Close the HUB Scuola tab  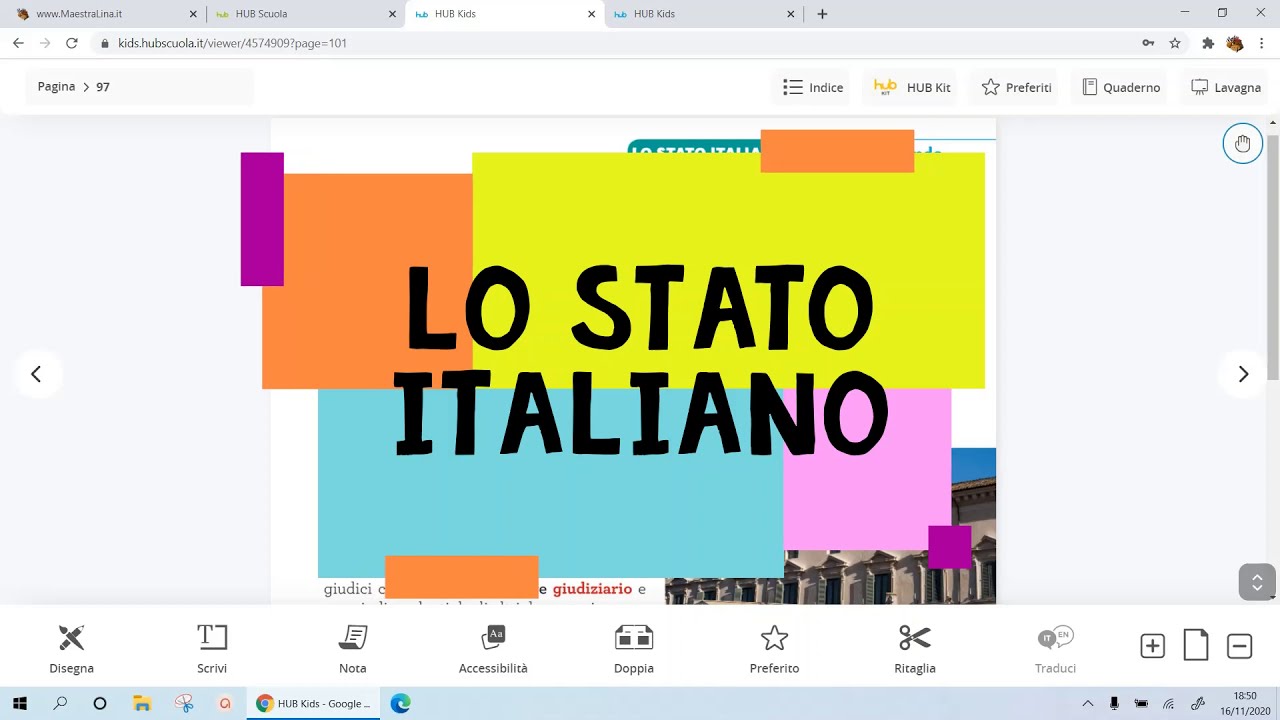pos(392,14)
